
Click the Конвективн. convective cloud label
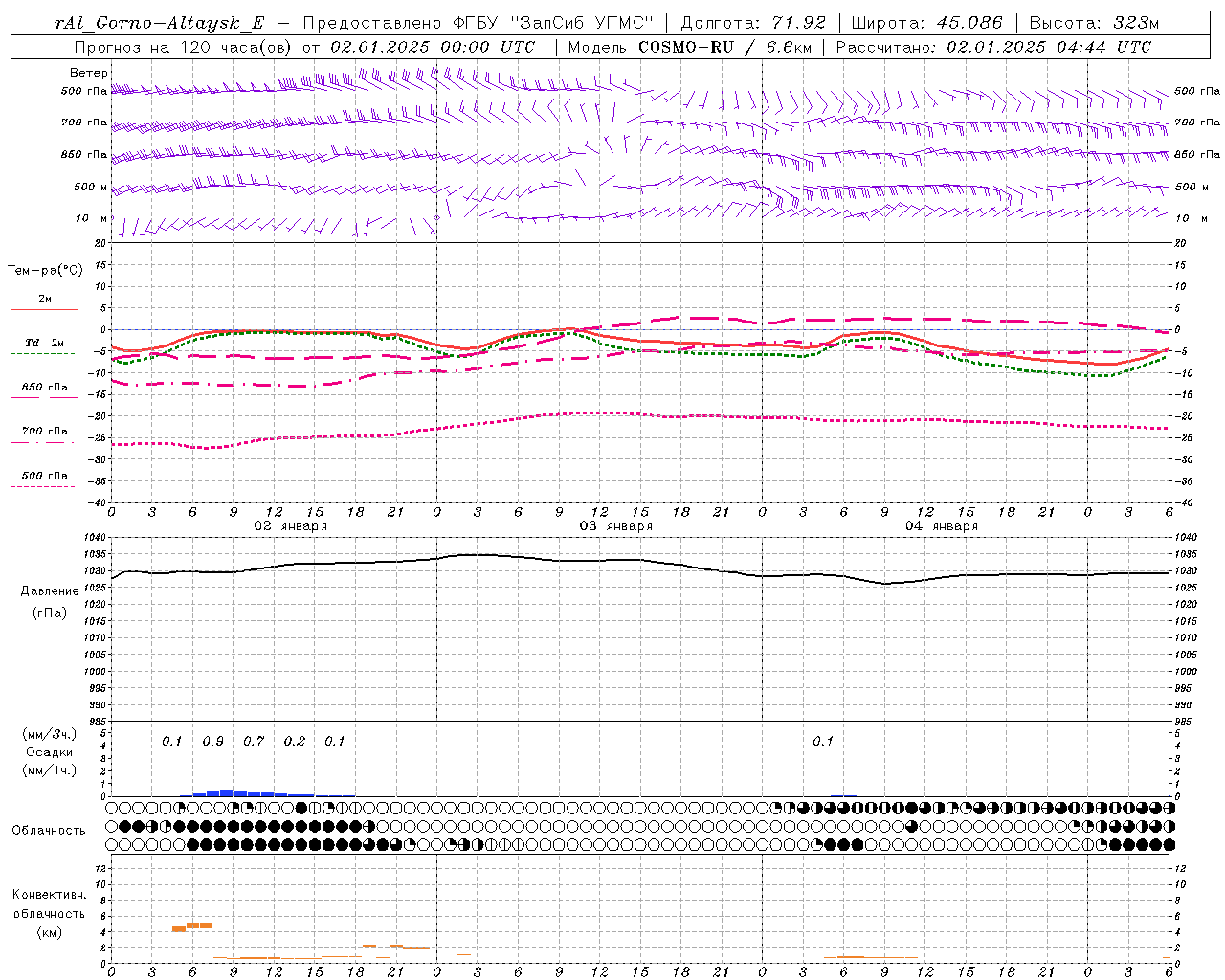coord(49,895)
